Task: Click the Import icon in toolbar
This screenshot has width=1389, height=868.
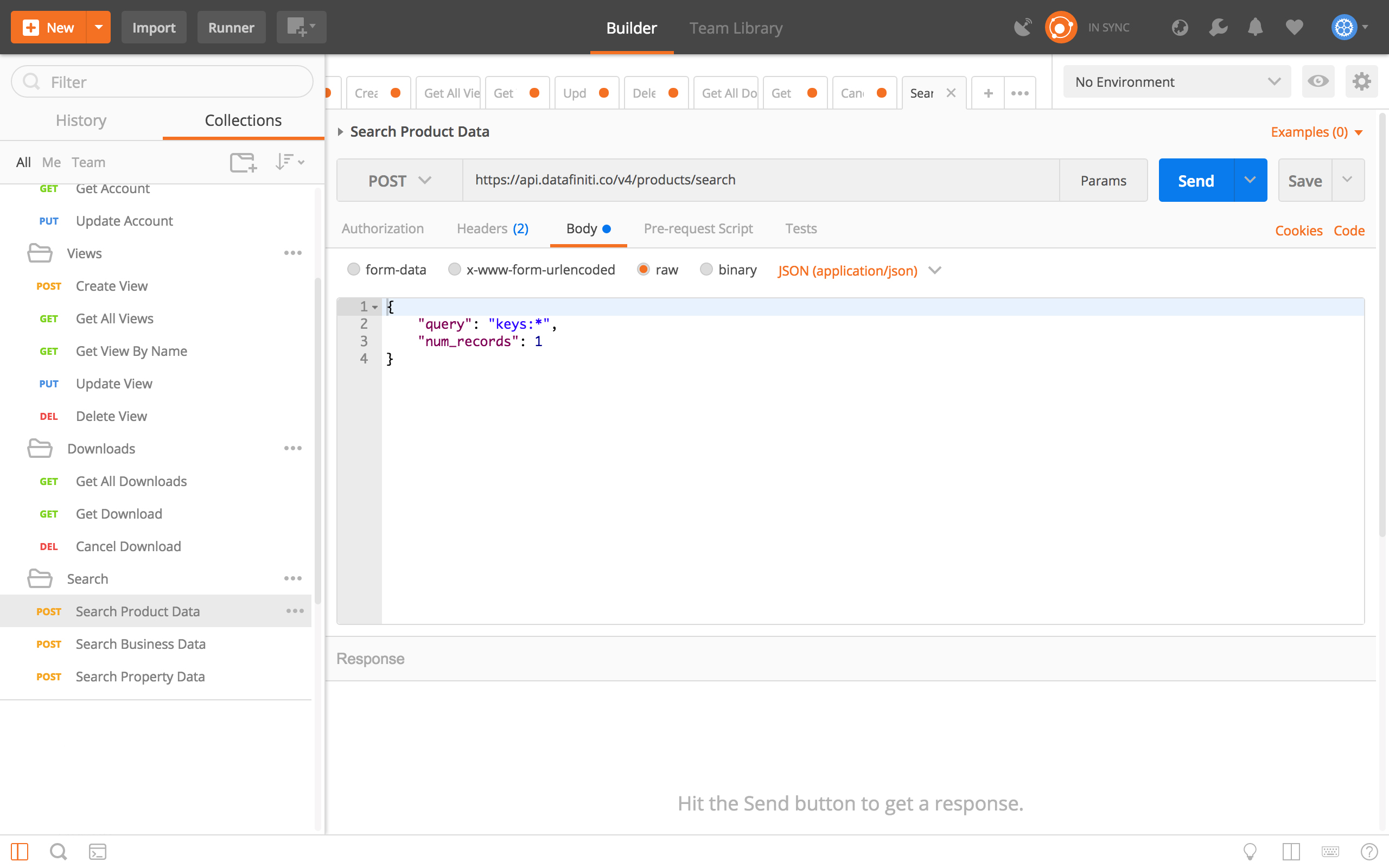Action: click(154, 27)
